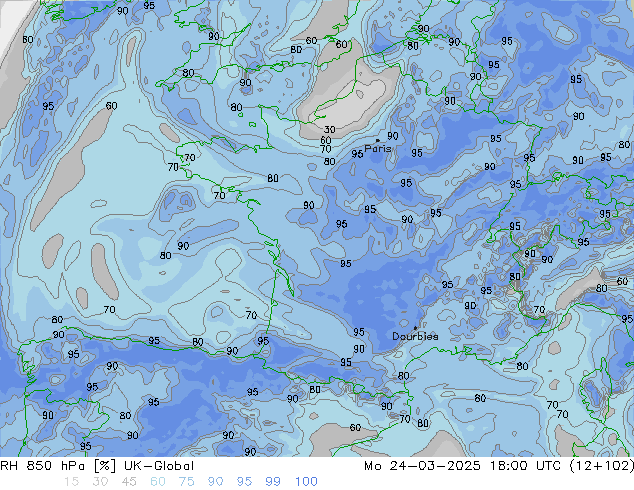Click the legend value 99
The width and height of the screenshot is (634, 490).
click(273, 482)
